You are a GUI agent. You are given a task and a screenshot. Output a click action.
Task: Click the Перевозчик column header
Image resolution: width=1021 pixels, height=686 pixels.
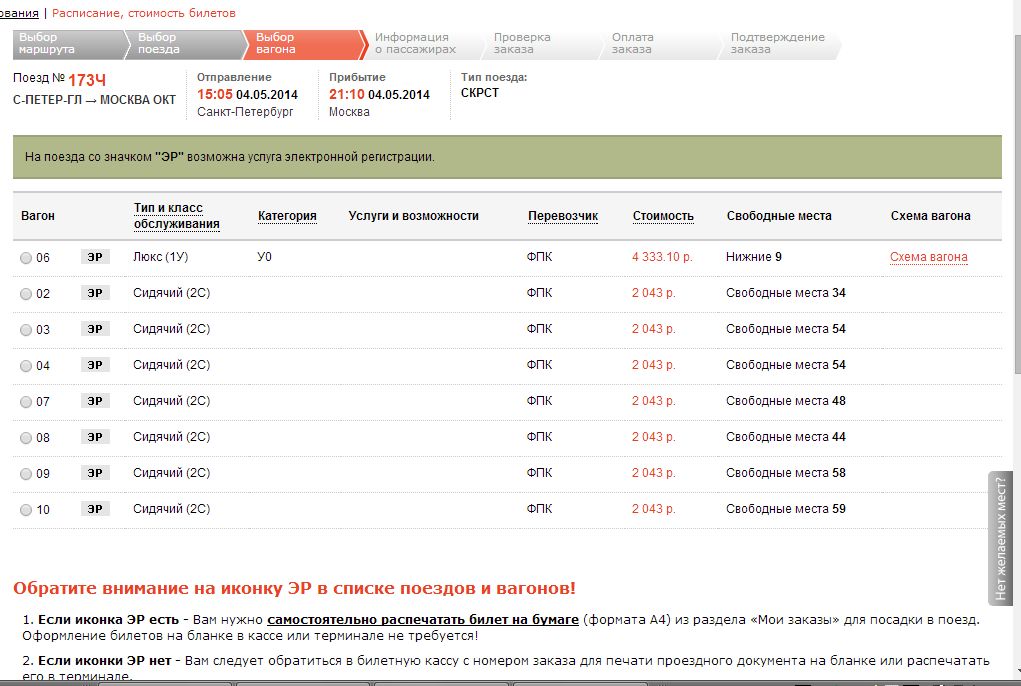point(562,216)
